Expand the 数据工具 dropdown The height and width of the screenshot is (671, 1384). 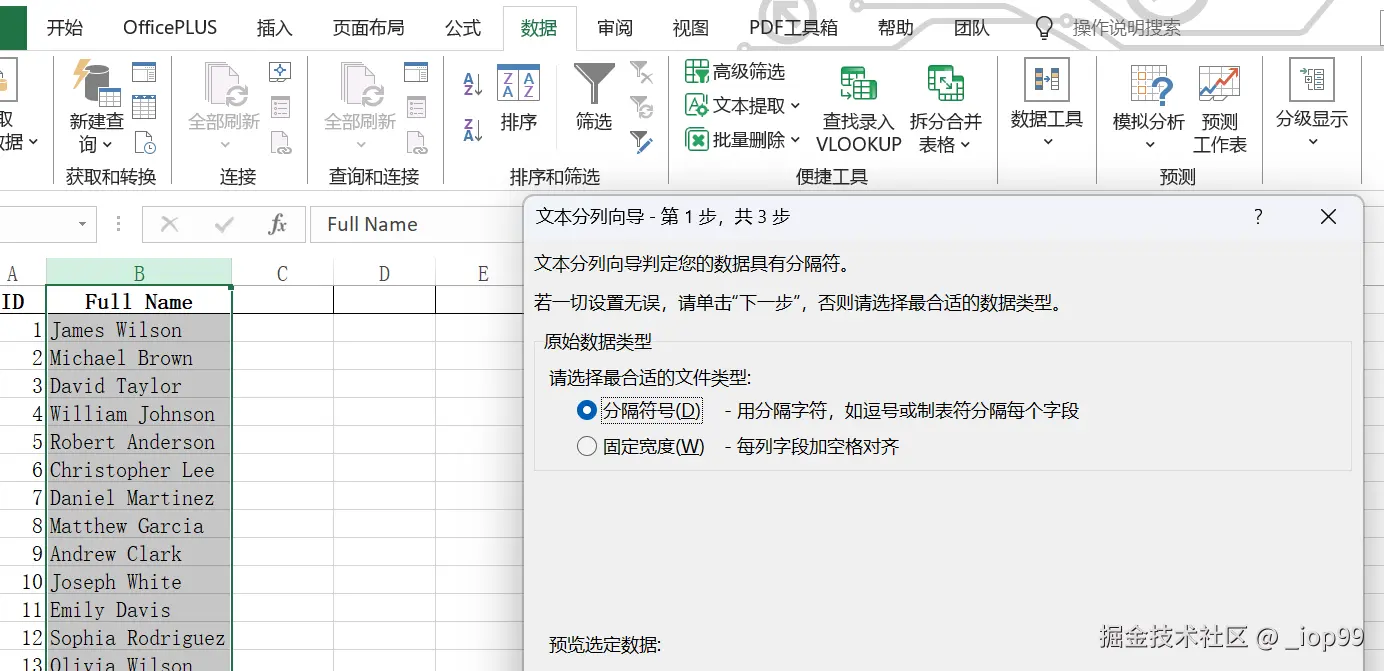coord(1047,142)
